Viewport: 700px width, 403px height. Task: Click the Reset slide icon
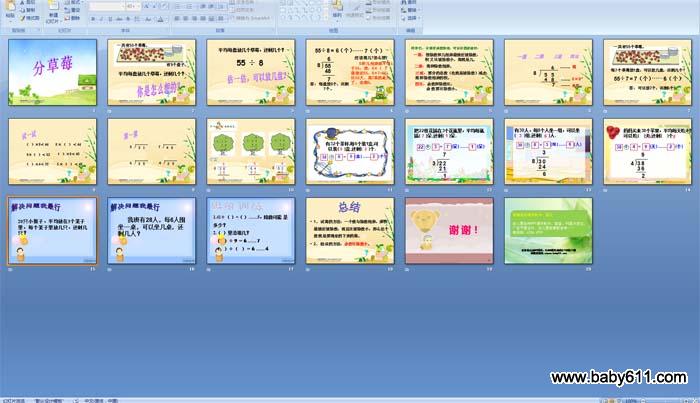[67, 10]
